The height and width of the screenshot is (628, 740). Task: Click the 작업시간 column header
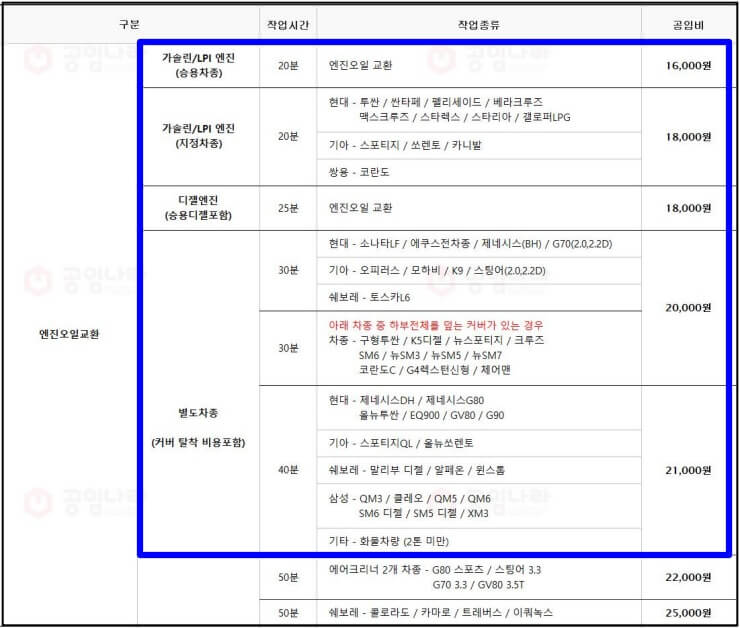tap(288, 25)
